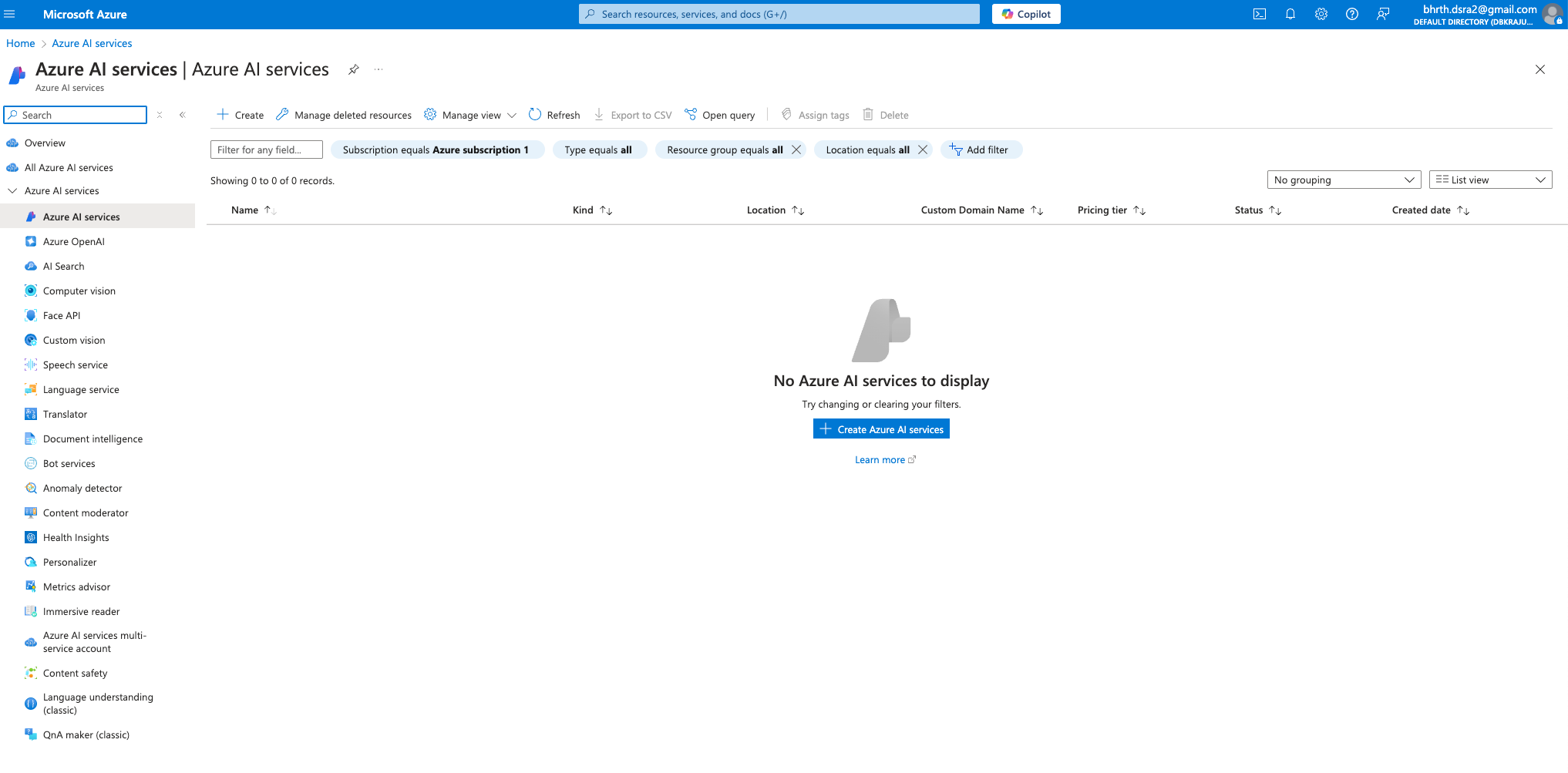Click Open query

tap(720, 115)
